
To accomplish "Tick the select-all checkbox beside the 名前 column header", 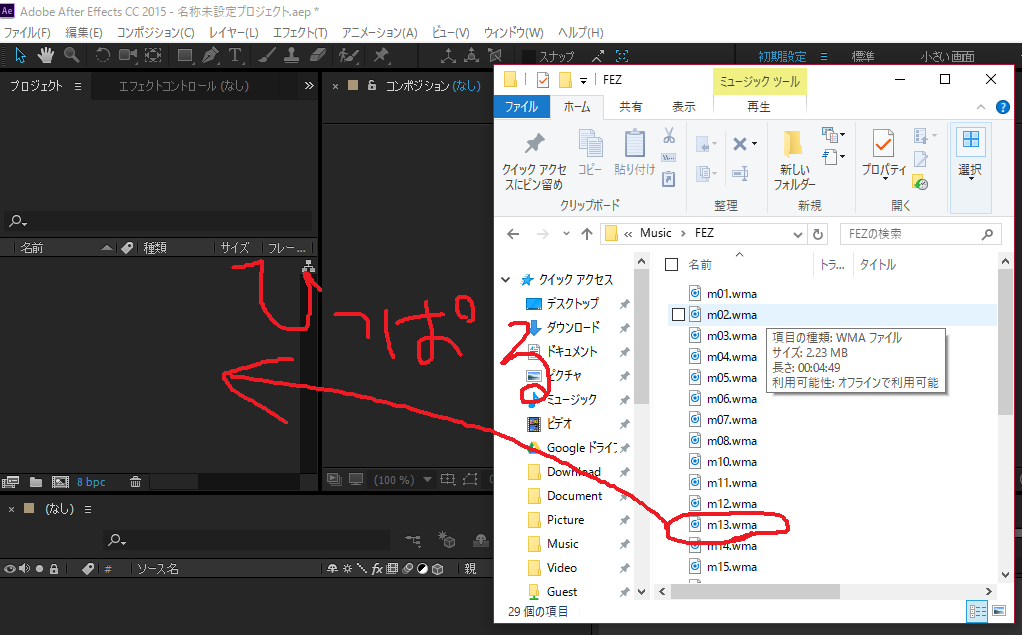I will [671, 264].
